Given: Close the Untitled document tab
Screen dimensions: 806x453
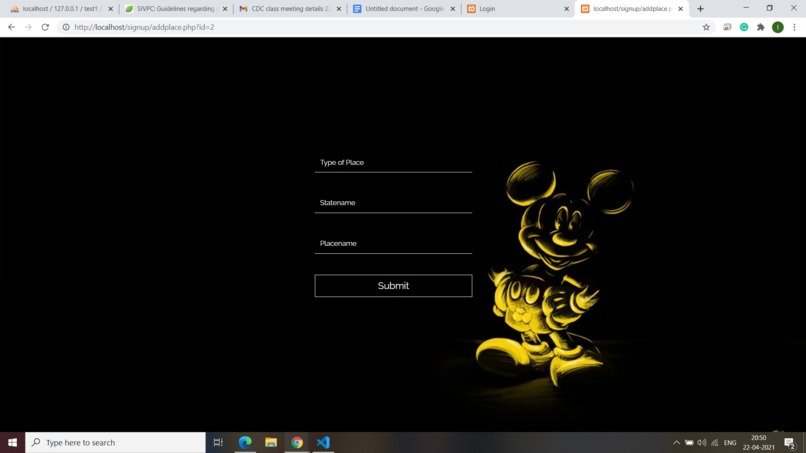Looking at the screenshot, I should 452,9.
